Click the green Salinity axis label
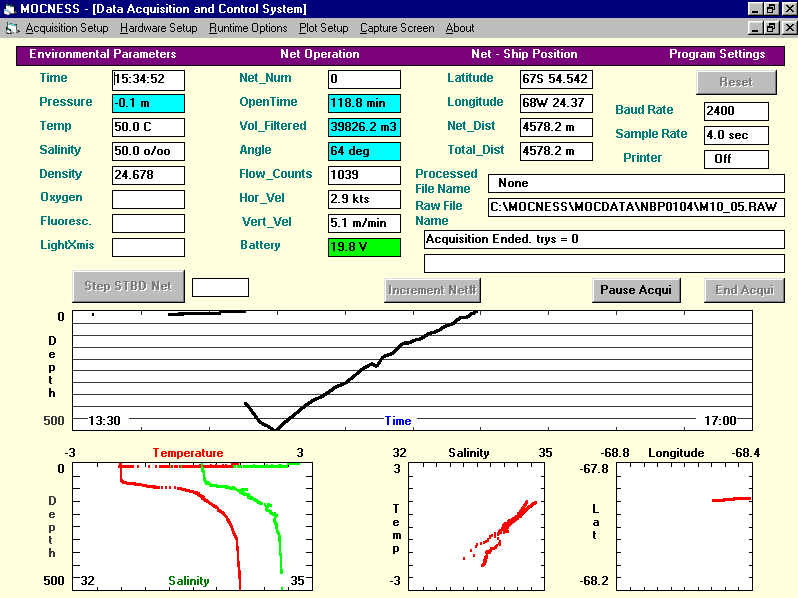This screenshot has height=598, width=798. pos(189,581)
